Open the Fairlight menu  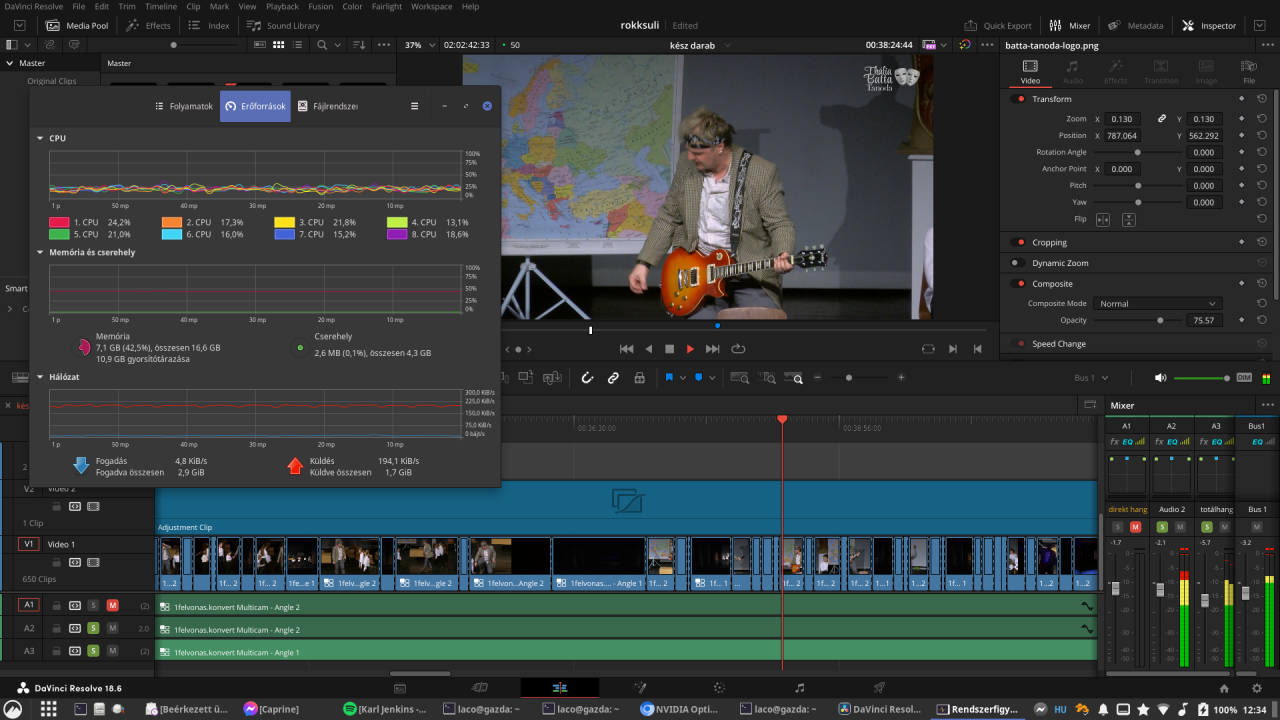385,6
